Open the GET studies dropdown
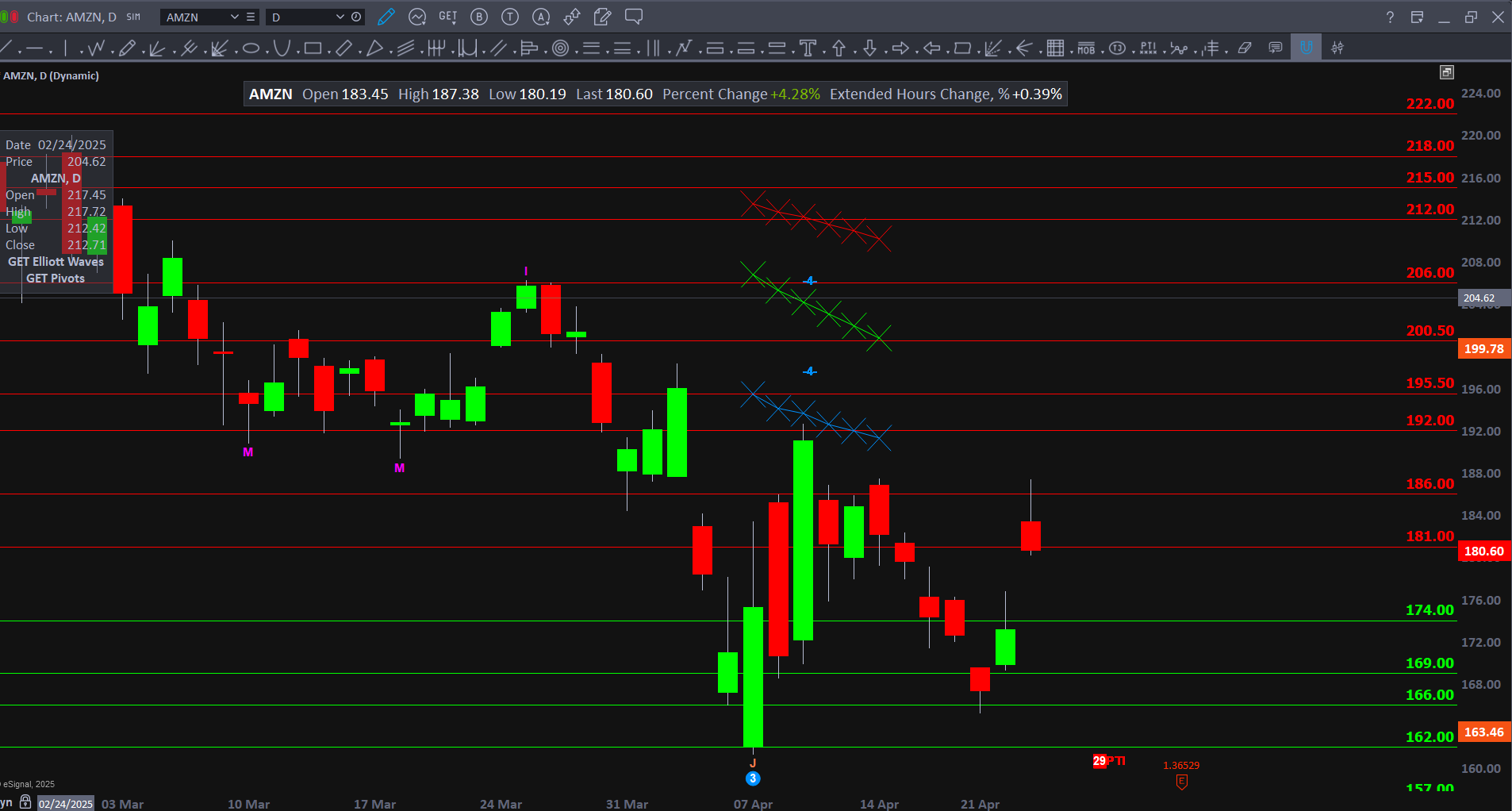The width and height of the screenshot is (1512, 811). (448, 17)
